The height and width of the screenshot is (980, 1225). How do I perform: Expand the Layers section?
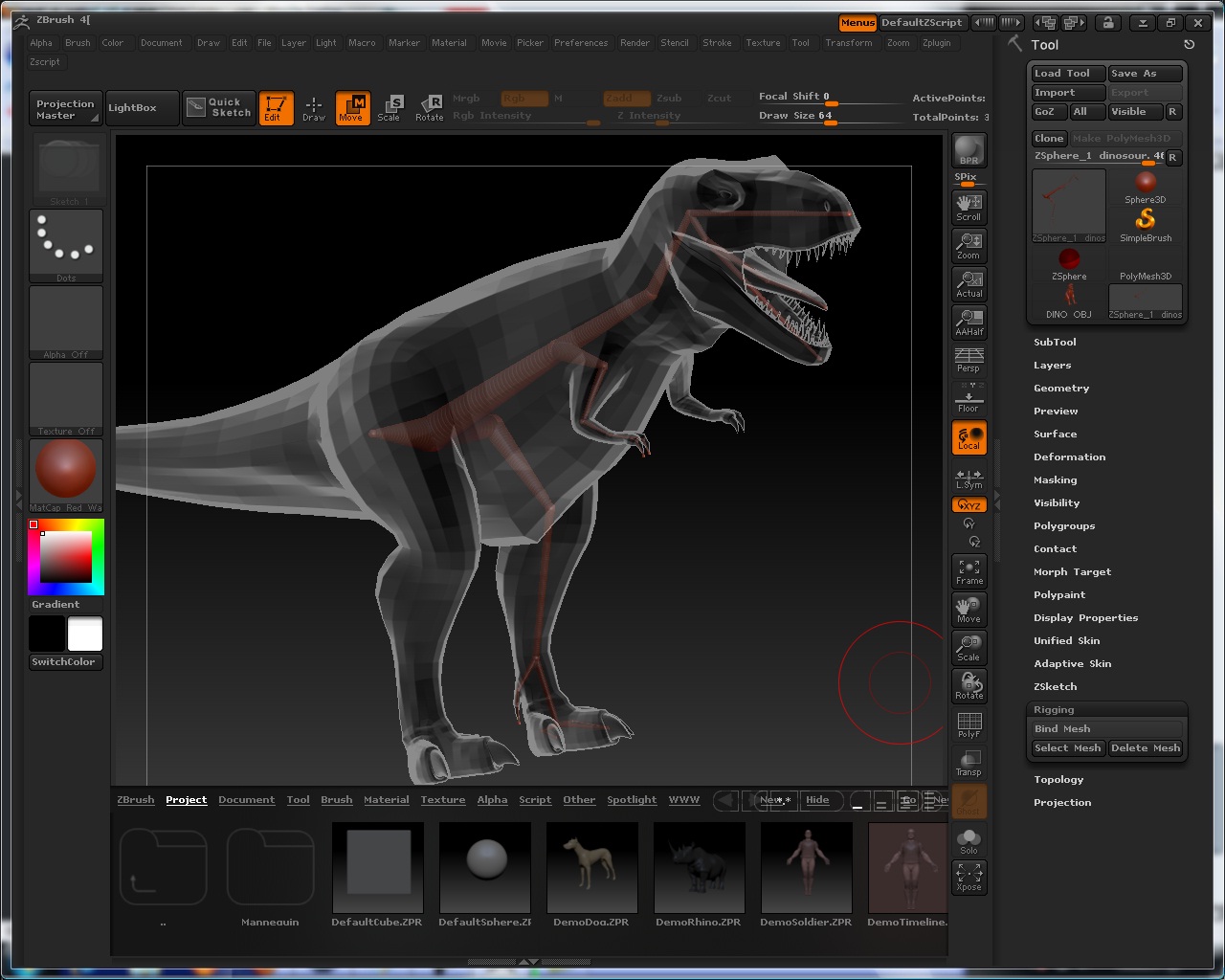click(x=1052, y=365)
